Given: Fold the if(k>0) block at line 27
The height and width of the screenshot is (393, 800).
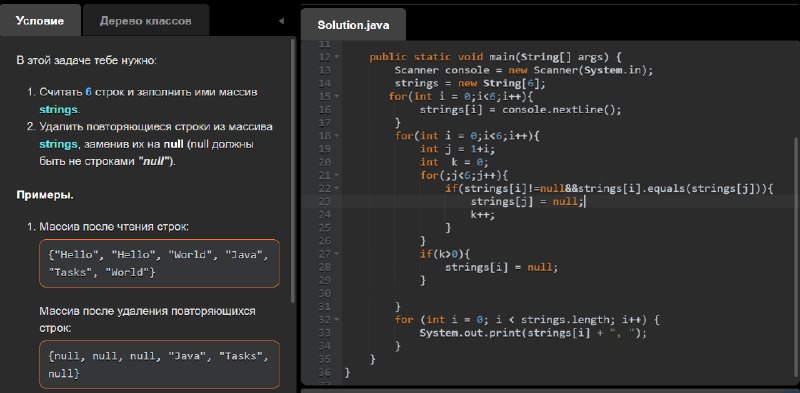Looking at the screenshot, I should coord(336,254).
